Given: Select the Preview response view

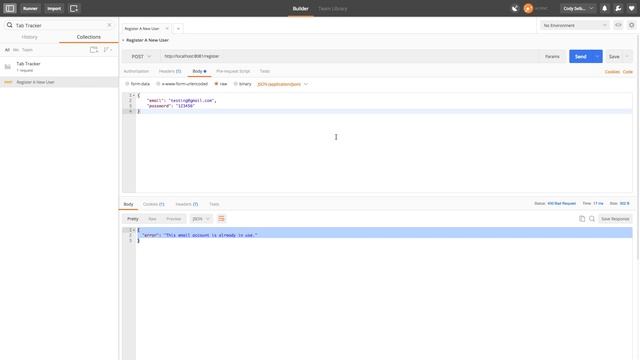Looking at the screenshot, I should [x=173, y=219].
